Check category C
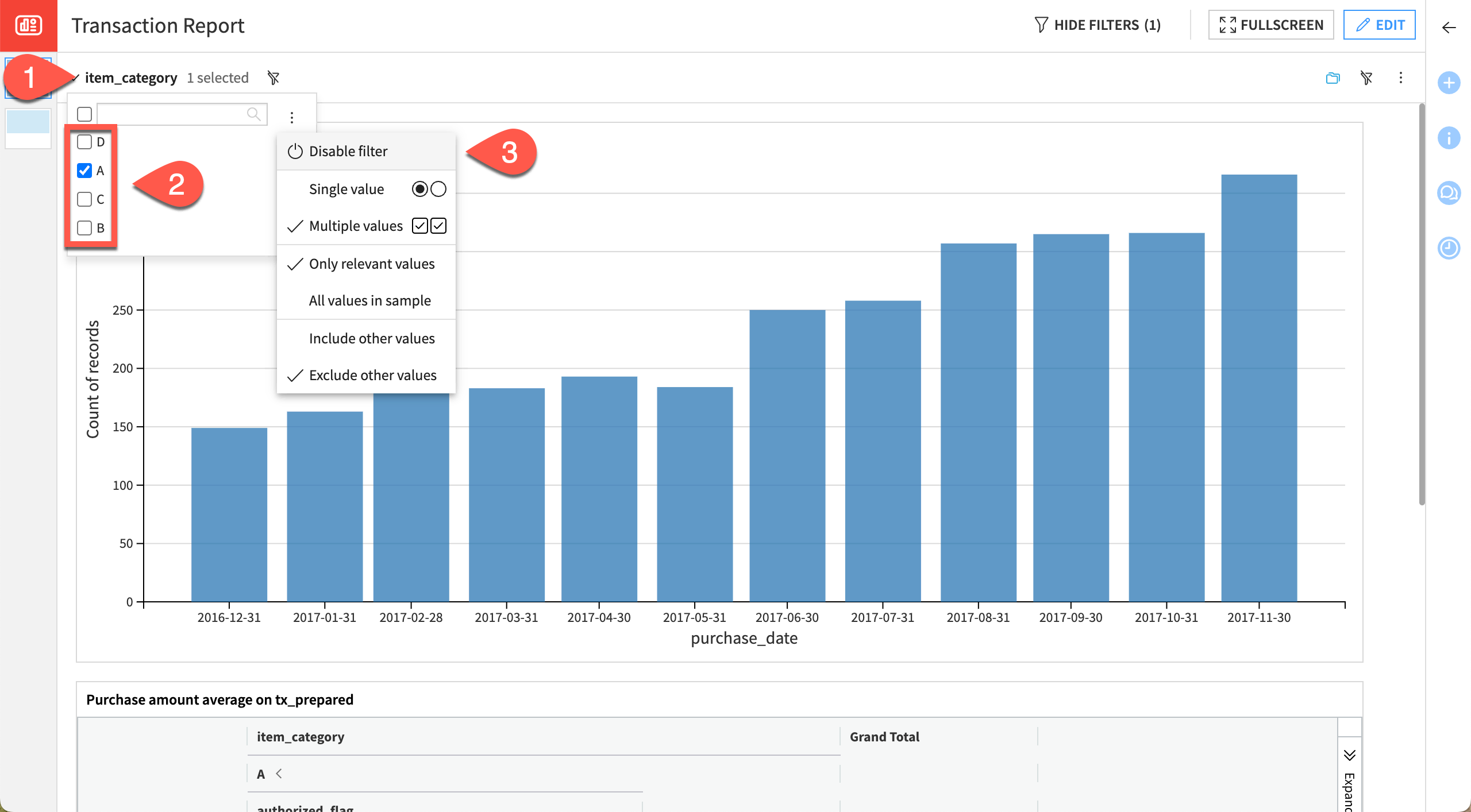Viewport: 1471px width, 812px height. coord(84,199)
